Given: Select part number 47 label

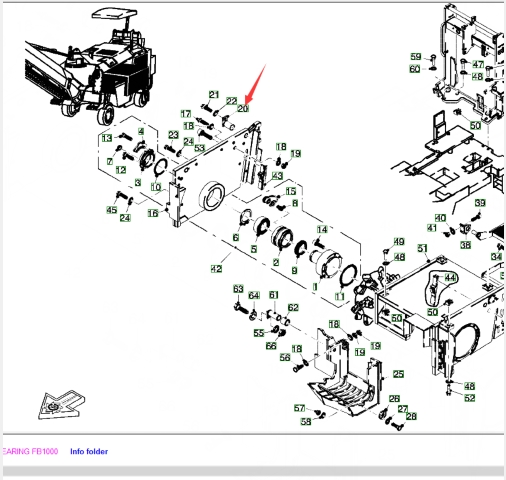Looking at the screenshot, I should [x=478, y=64].
